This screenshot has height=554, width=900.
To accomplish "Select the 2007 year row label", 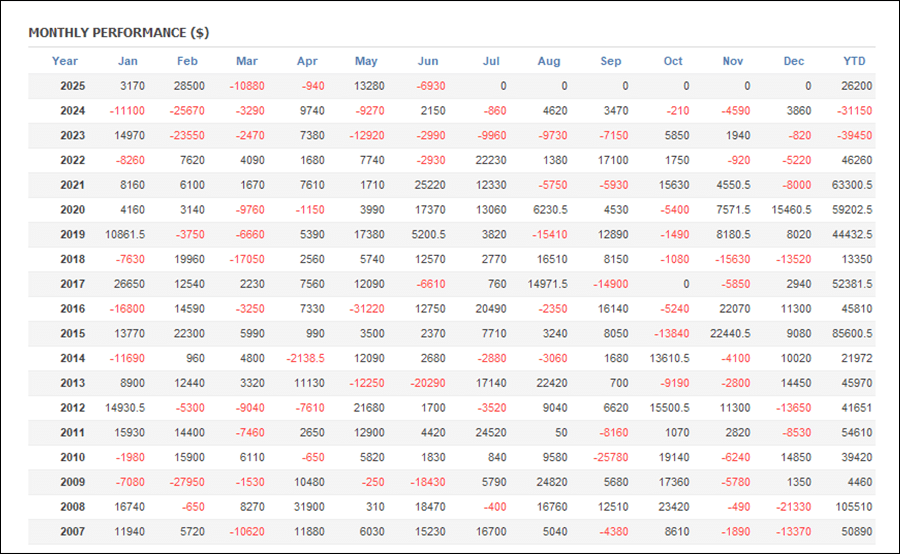I will (72, 532).
